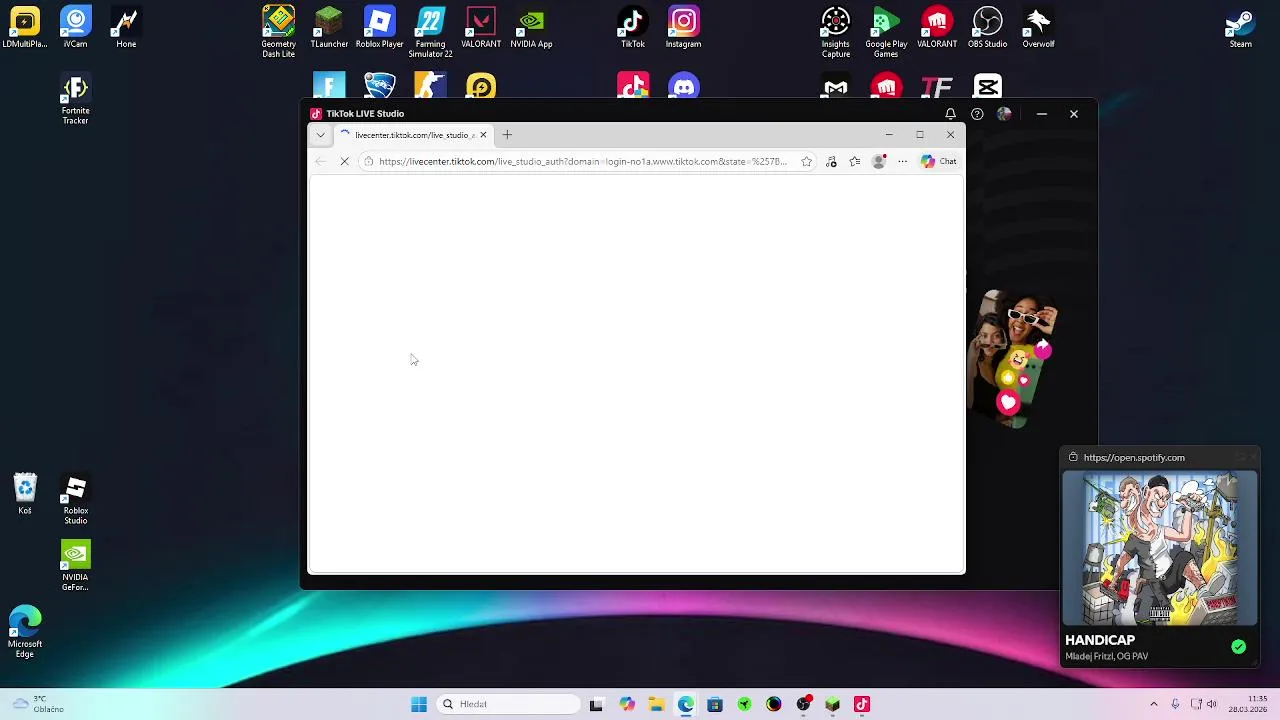This screenshot has height=720, width=1280.
Task: Open Fortnite Tracker desktop icon
Action: click(x=75, y=99)
